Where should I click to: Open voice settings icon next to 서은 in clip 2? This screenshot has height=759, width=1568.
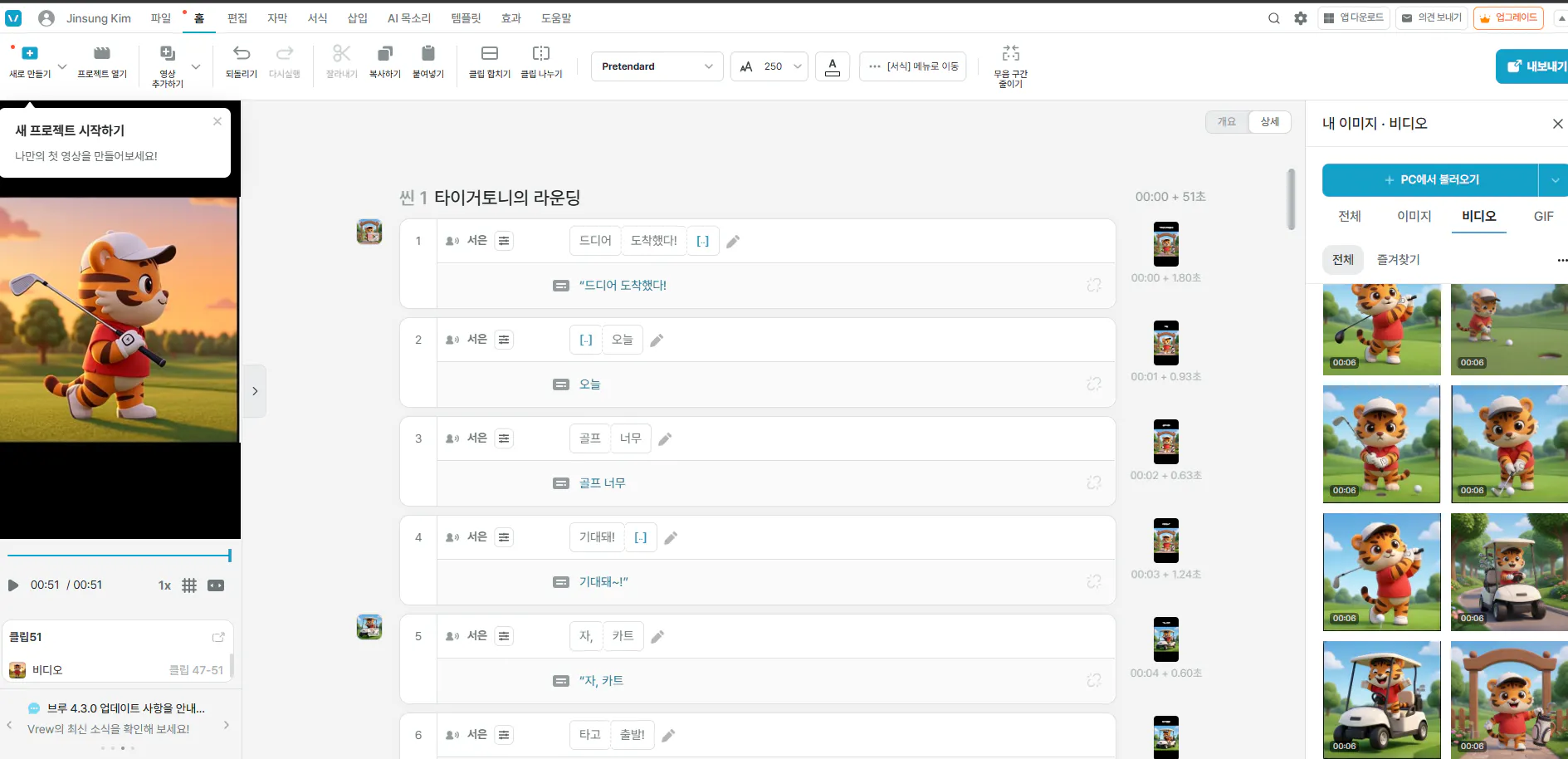pos(504,340)
